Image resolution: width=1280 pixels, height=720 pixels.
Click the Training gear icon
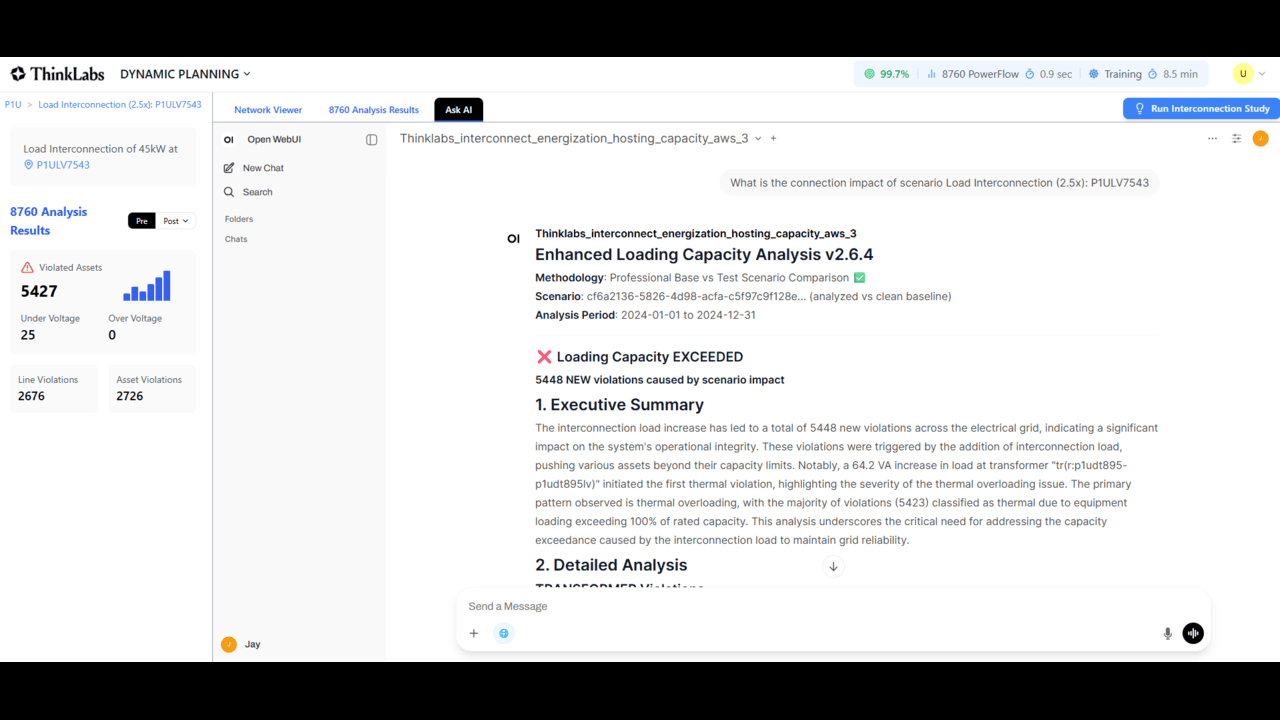point(1093,74)
